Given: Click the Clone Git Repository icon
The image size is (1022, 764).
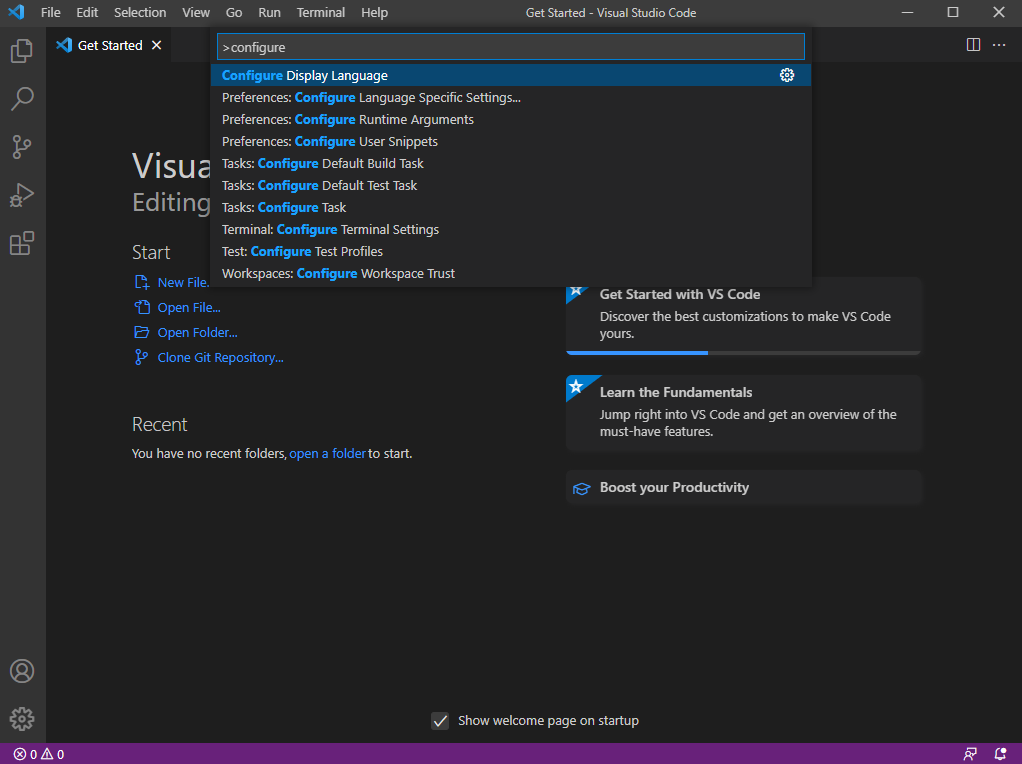Looking at the screenshot, I should 141,357.
